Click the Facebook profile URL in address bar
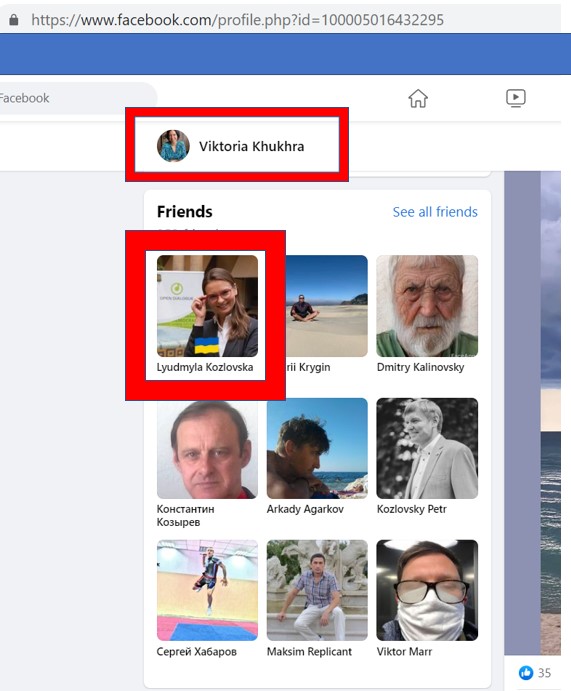Screen dimensions: 571x691 coord(237,20)
